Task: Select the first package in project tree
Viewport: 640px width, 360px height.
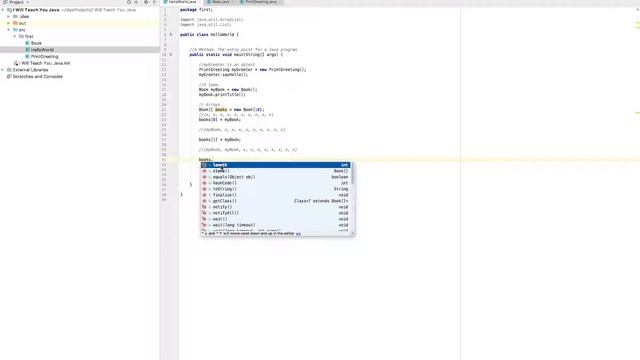Action: 26,36
